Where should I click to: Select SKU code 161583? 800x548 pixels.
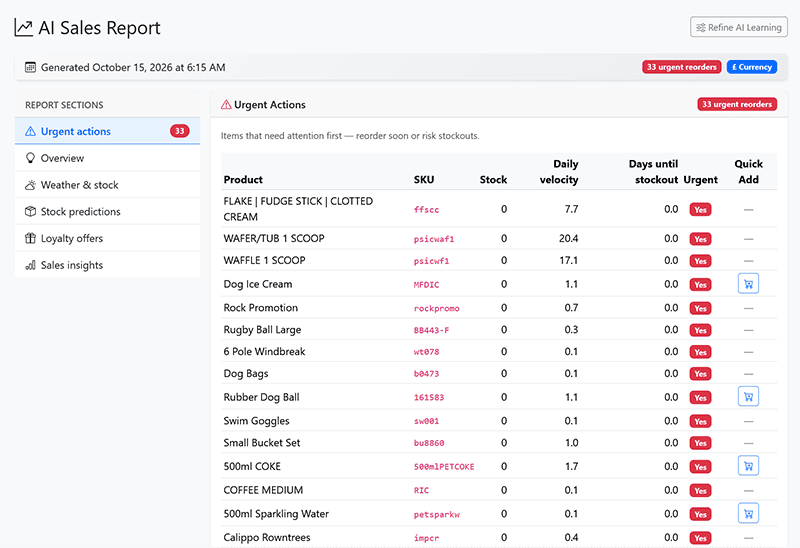(x=429, y=397)
